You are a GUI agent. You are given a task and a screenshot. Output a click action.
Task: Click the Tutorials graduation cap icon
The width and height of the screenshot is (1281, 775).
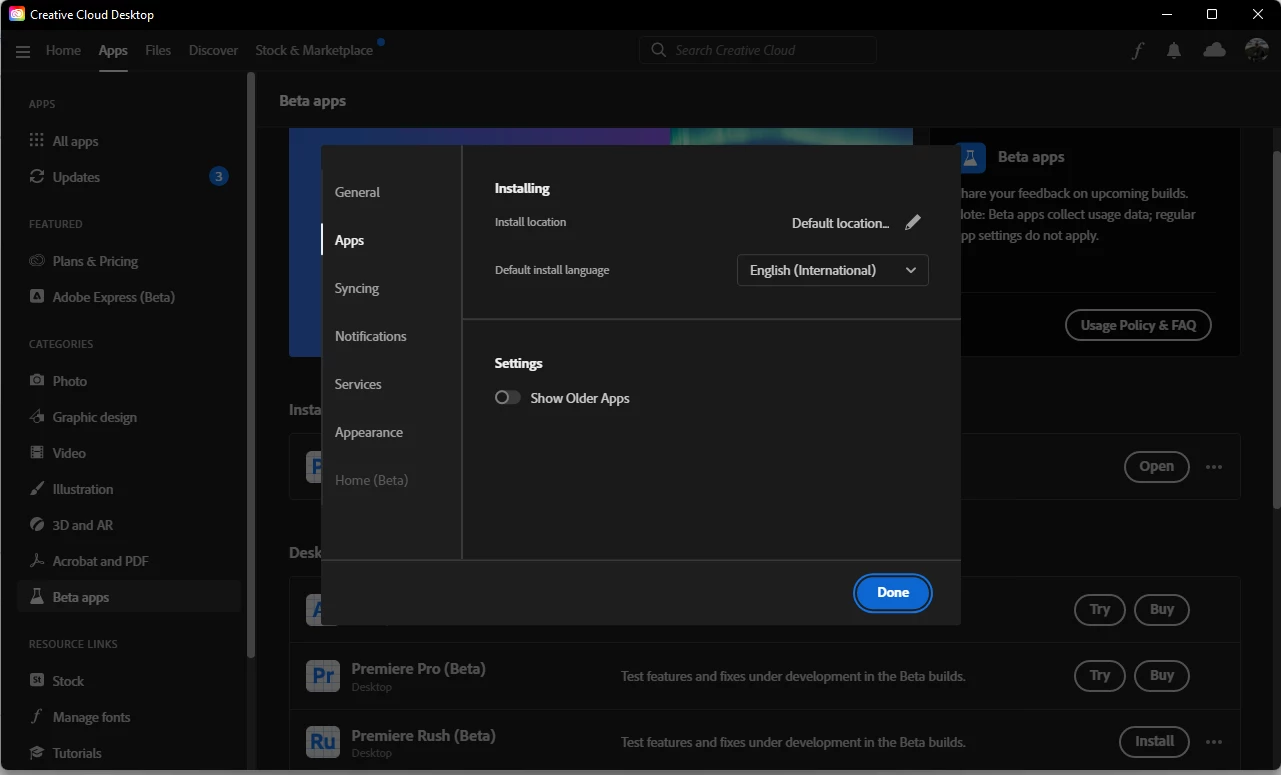(37, 753)
